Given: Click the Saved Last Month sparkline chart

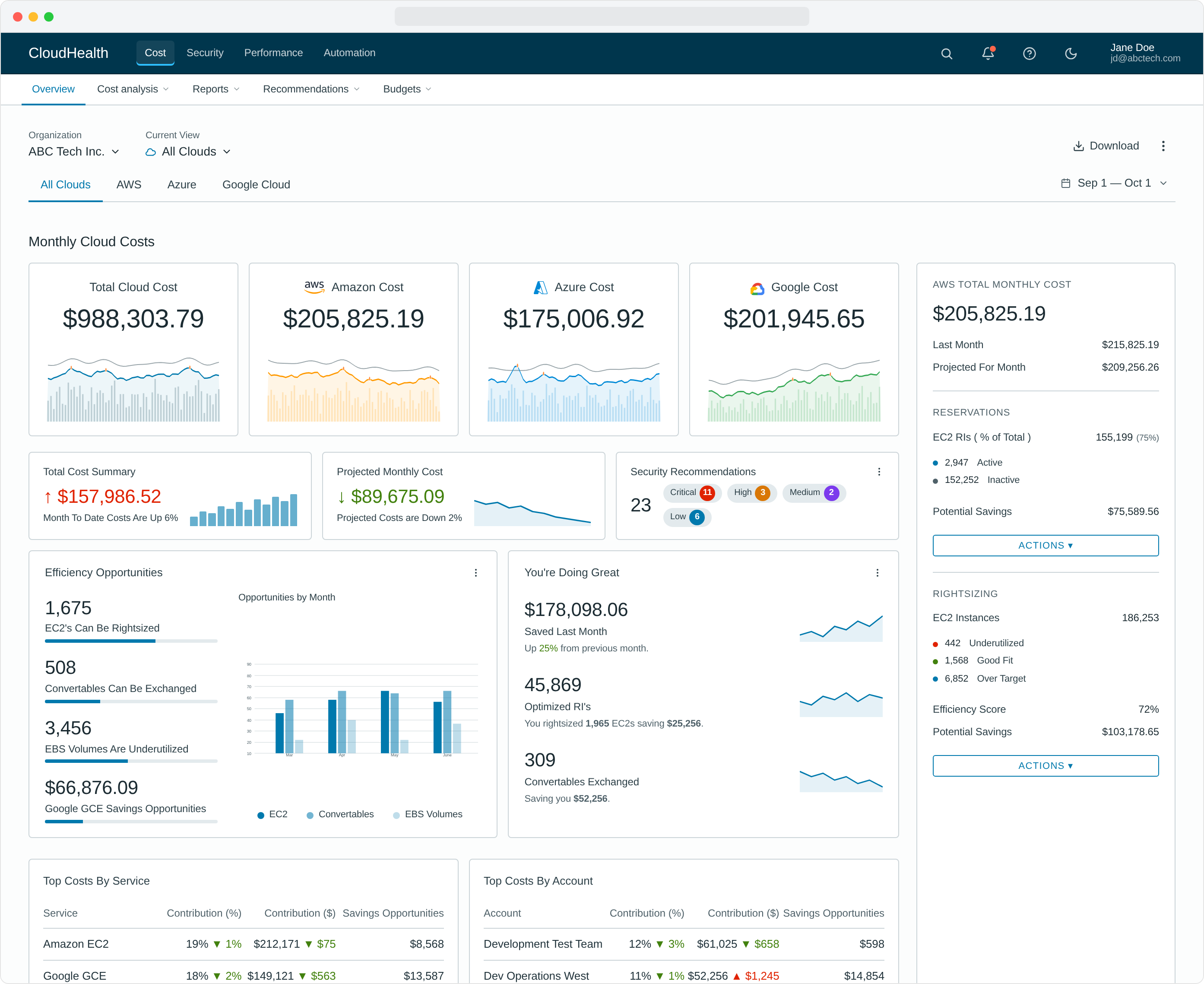Looking at the screenshot, I should click(x=841, y=628).
